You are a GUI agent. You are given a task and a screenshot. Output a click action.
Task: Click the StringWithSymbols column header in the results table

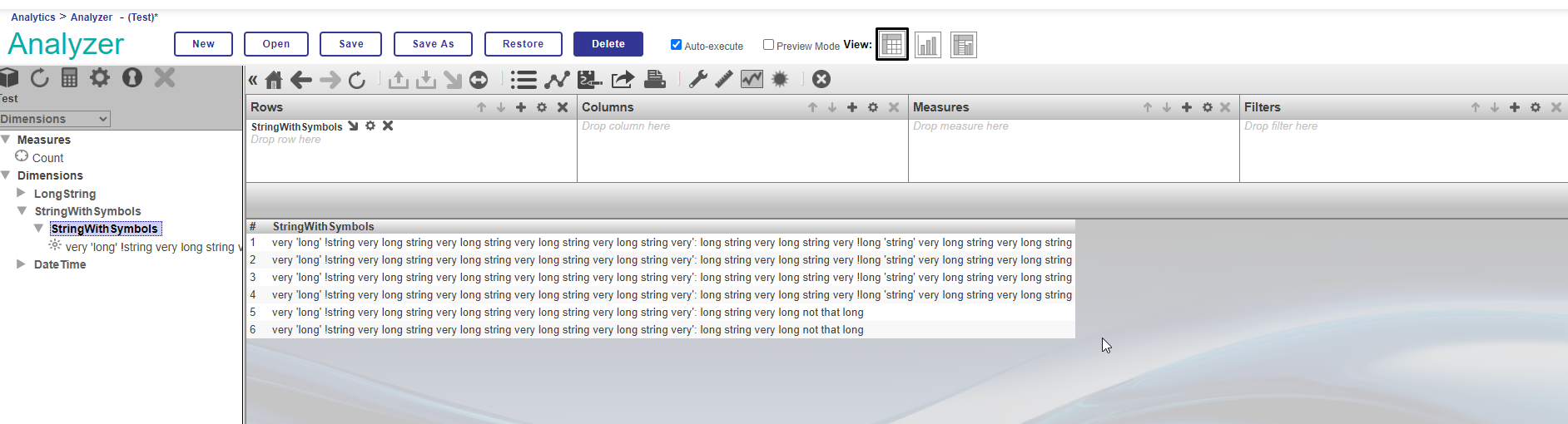pyautogui.click(x=323, y=226)
